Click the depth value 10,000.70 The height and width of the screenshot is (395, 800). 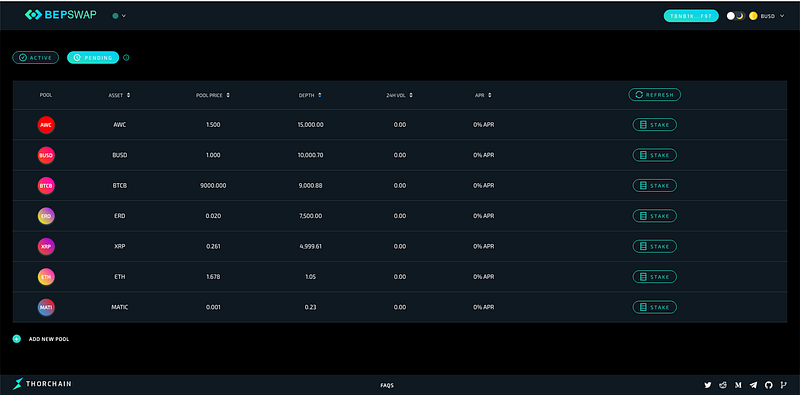(x=311, y=155)
